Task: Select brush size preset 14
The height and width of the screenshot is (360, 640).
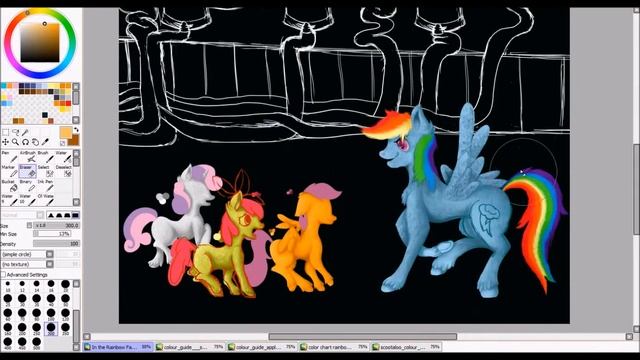Action: pos(36,285)
